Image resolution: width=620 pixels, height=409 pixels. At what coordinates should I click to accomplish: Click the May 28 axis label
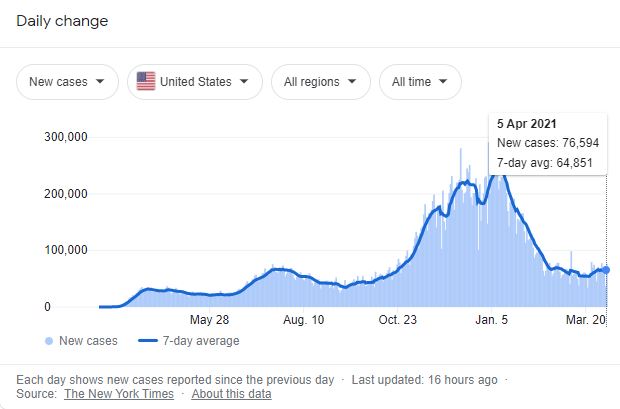(209, 320)
